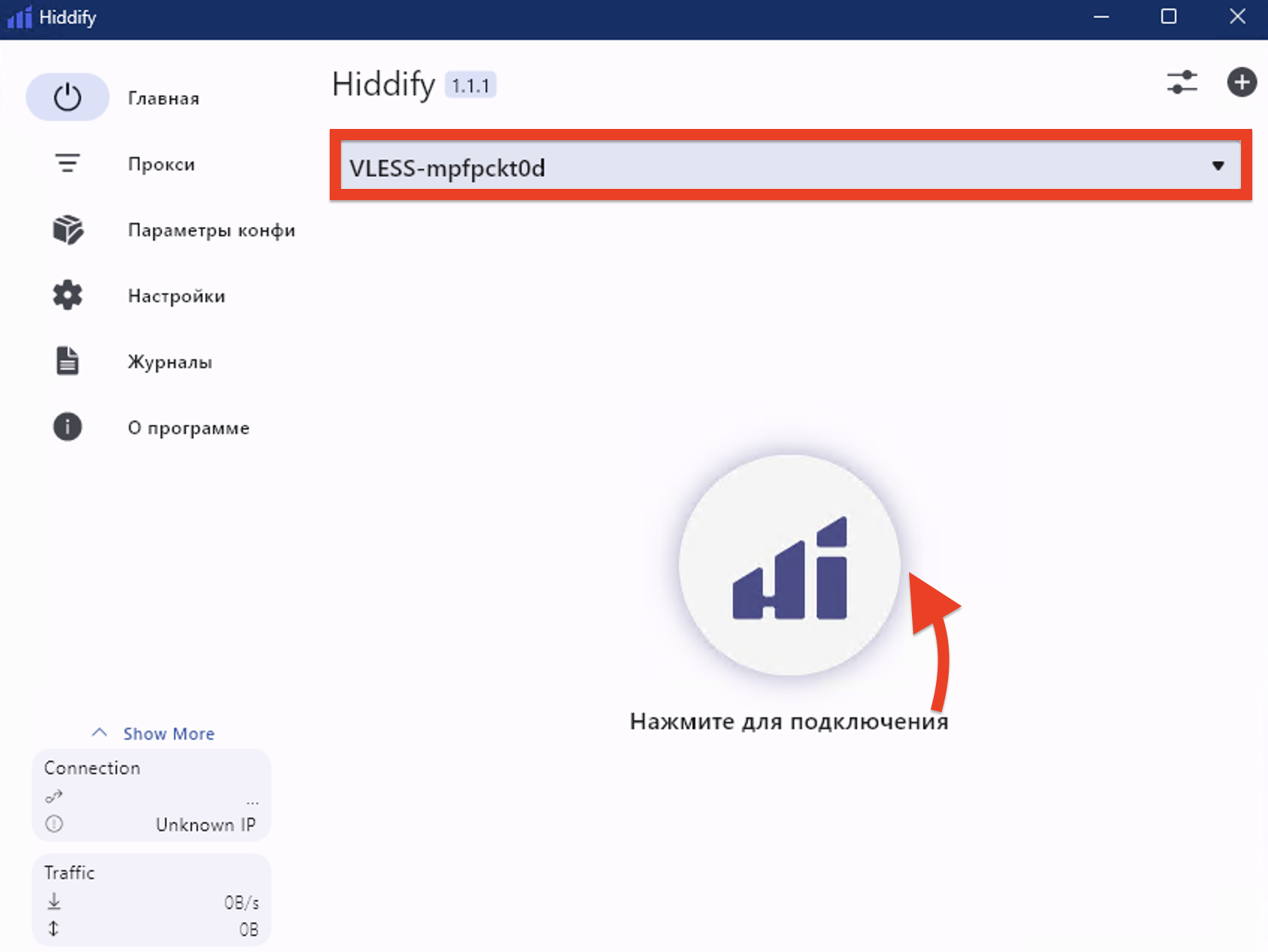The image size is (1268, 952).
Task: Go to Главная menu item
Action: pyautogui.click(x=163, y=98)
